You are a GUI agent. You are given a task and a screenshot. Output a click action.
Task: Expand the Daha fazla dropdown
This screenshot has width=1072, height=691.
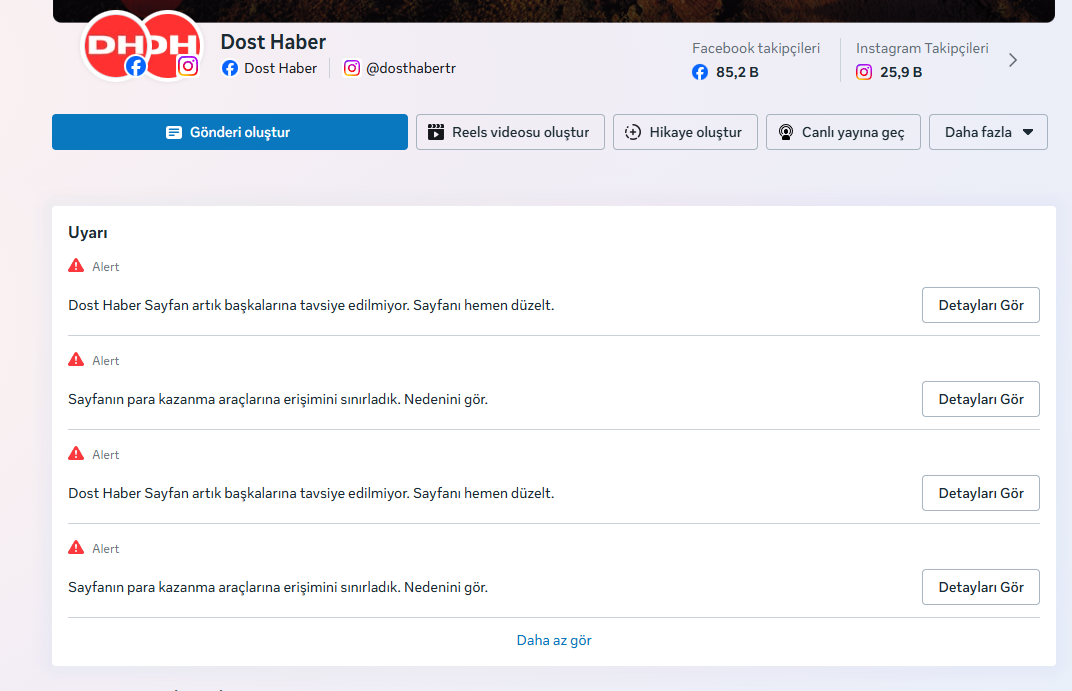coord(988,132)
